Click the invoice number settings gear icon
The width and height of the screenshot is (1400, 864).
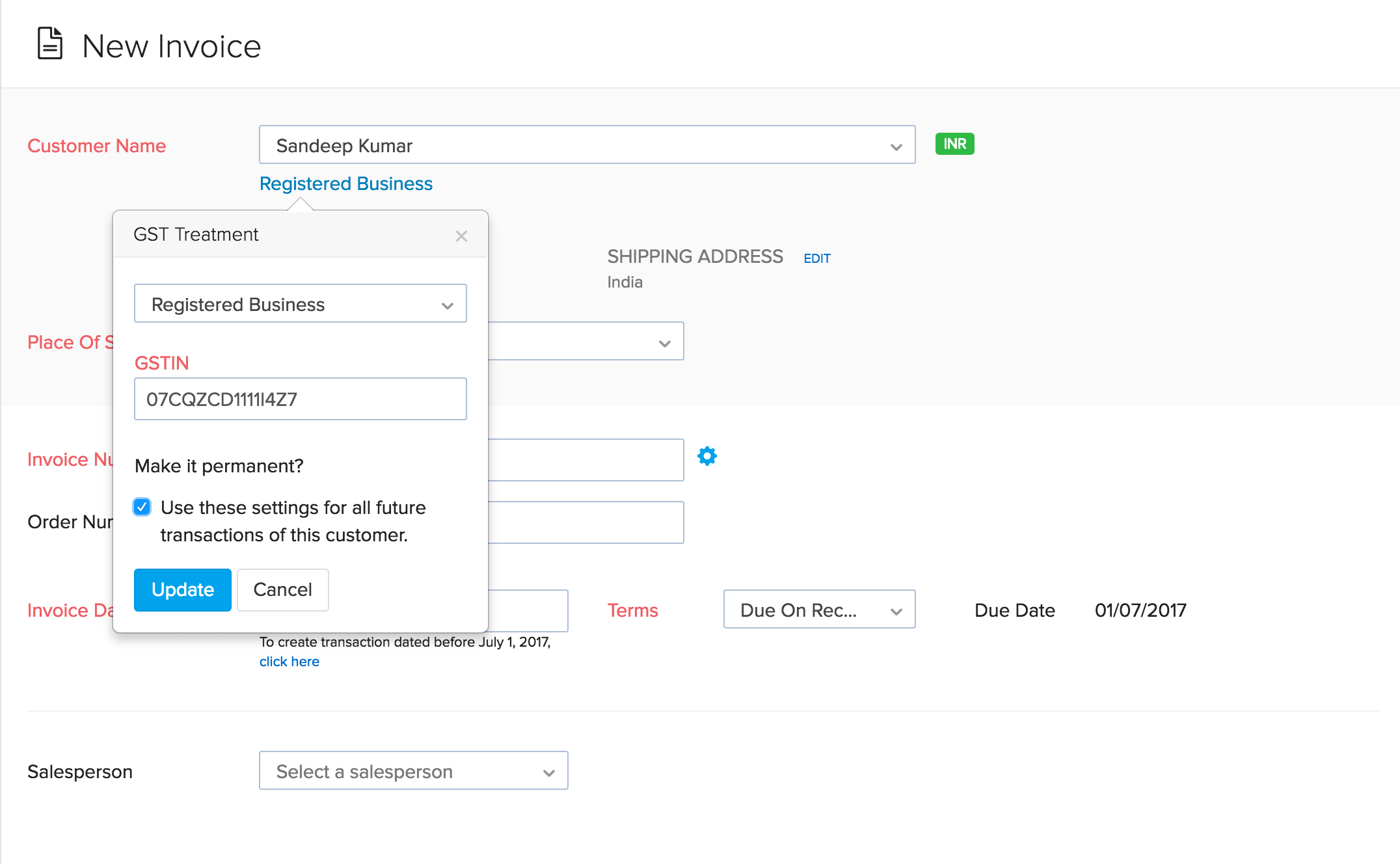707,456
